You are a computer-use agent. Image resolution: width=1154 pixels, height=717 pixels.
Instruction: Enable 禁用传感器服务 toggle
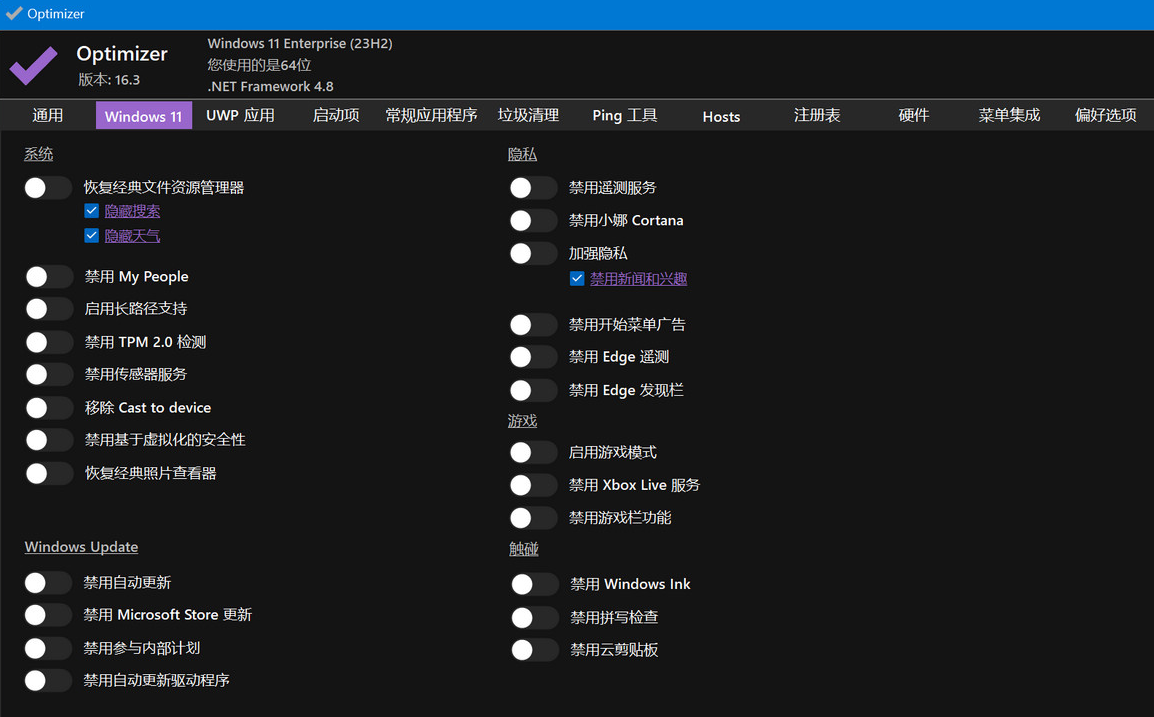tap(49, 374)
